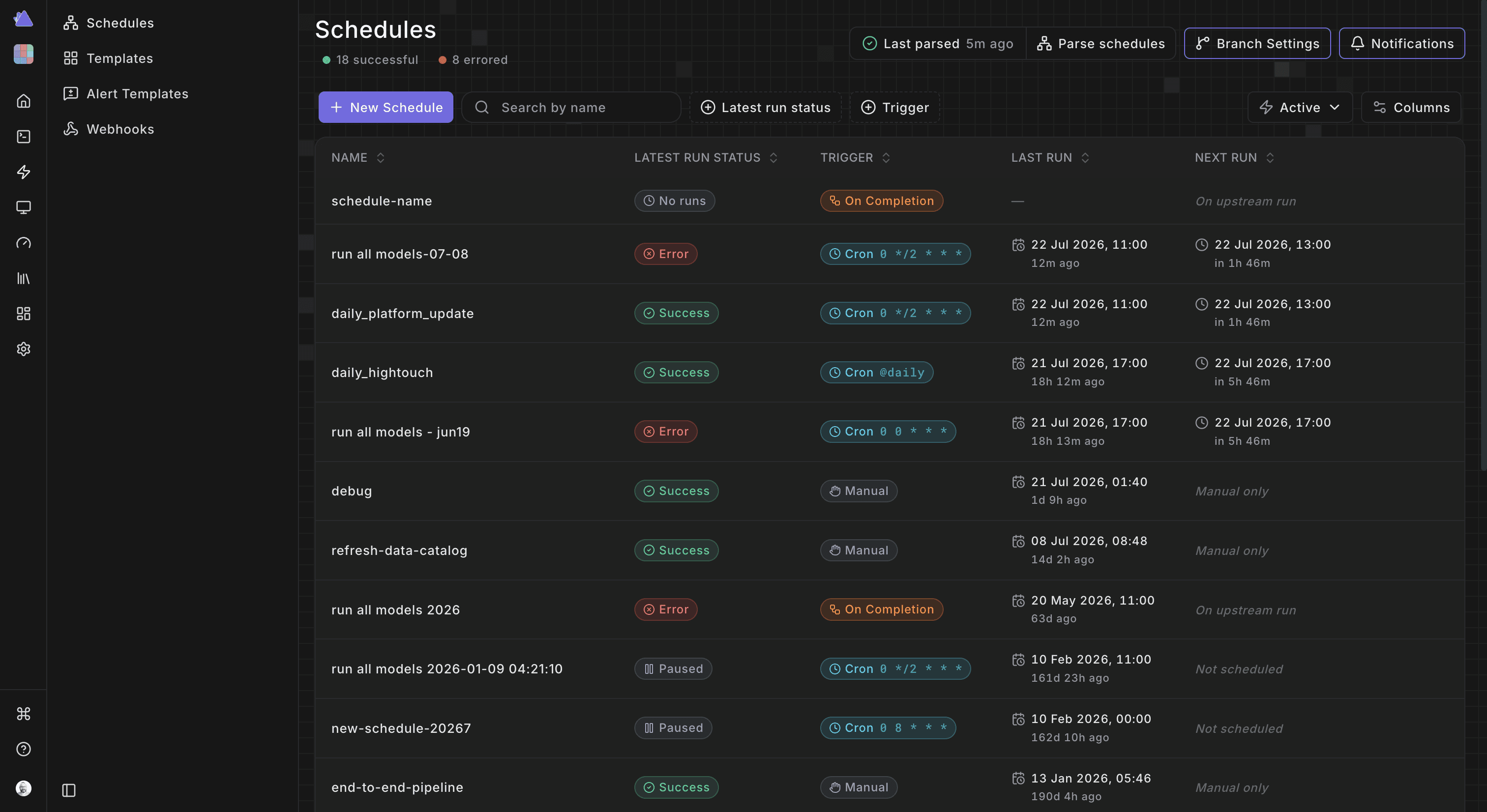Open the gauge dashboard icon in sidebar

point(23,243)
